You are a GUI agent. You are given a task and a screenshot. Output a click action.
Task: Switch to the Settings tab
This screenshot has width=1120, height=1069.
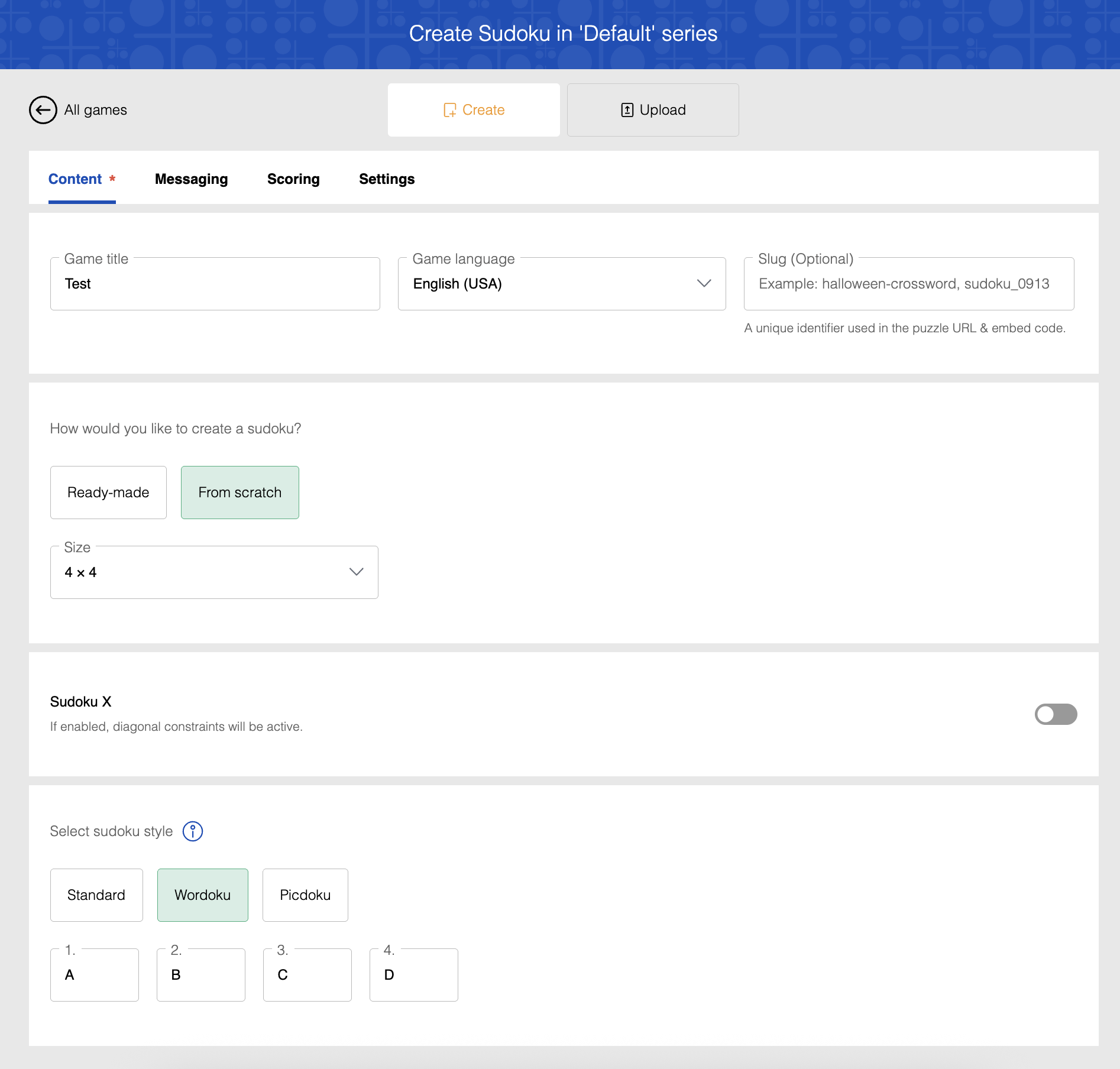click(387, 179)
